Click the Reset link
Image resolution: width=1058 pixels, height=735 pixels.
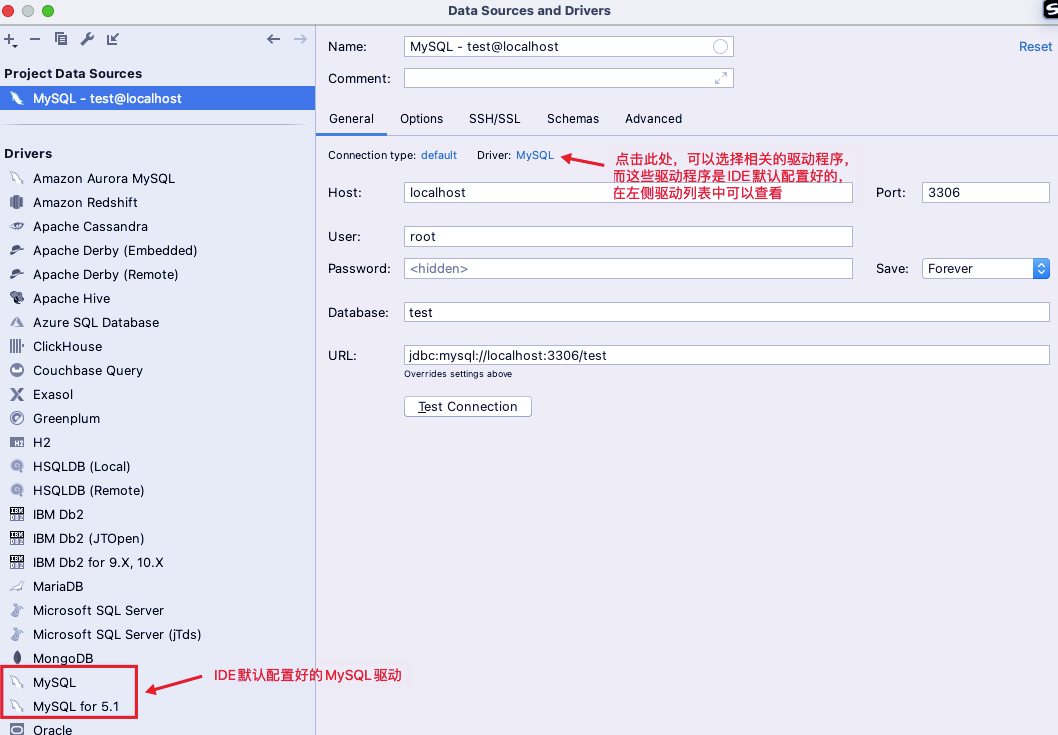[1035, 47]
